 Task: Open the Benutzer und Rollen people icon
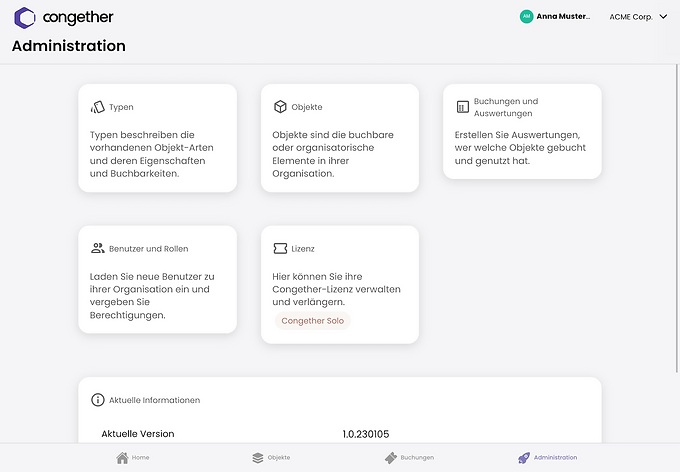(x=98, y=248)
